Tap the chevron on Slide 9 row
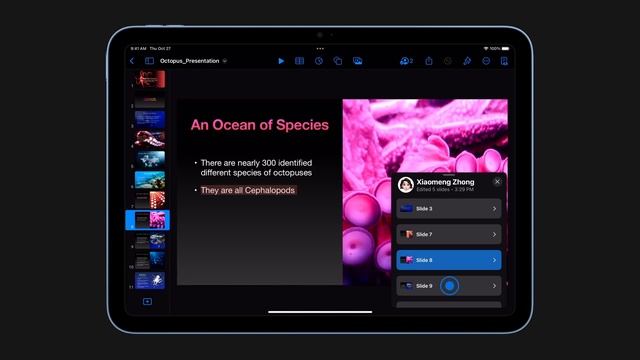Viewport: 640px width, 360px height. 494,286
